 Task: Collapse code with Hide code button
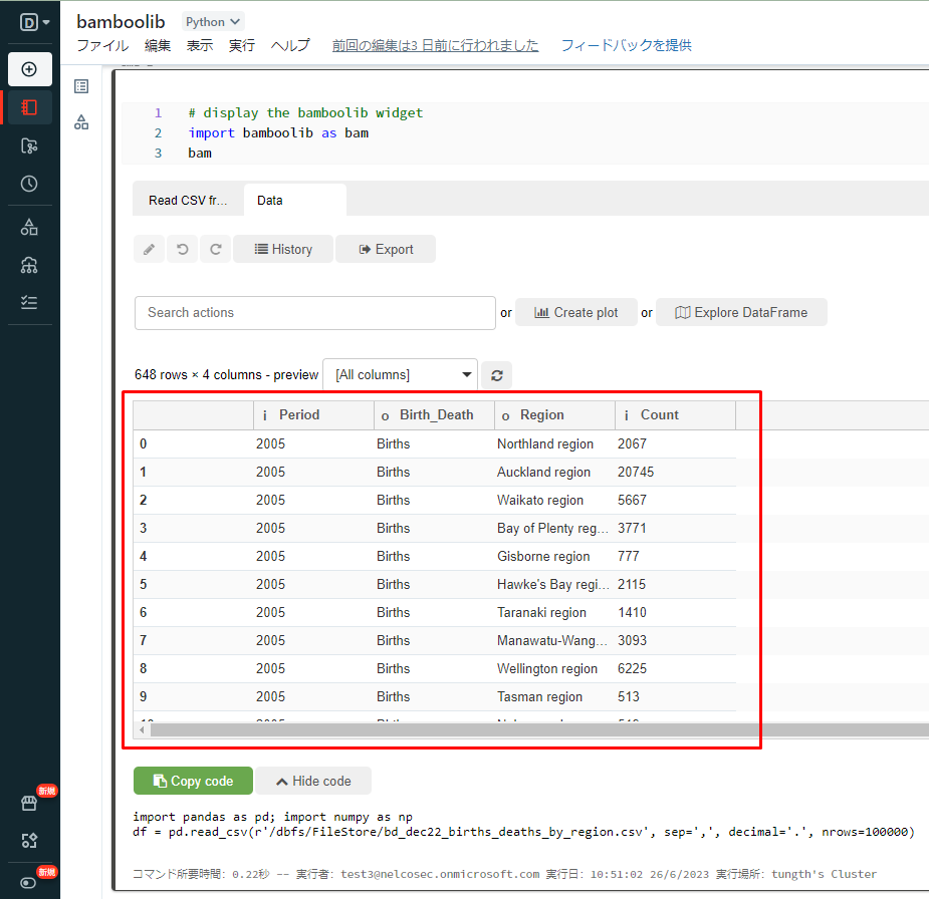(313, 781)
